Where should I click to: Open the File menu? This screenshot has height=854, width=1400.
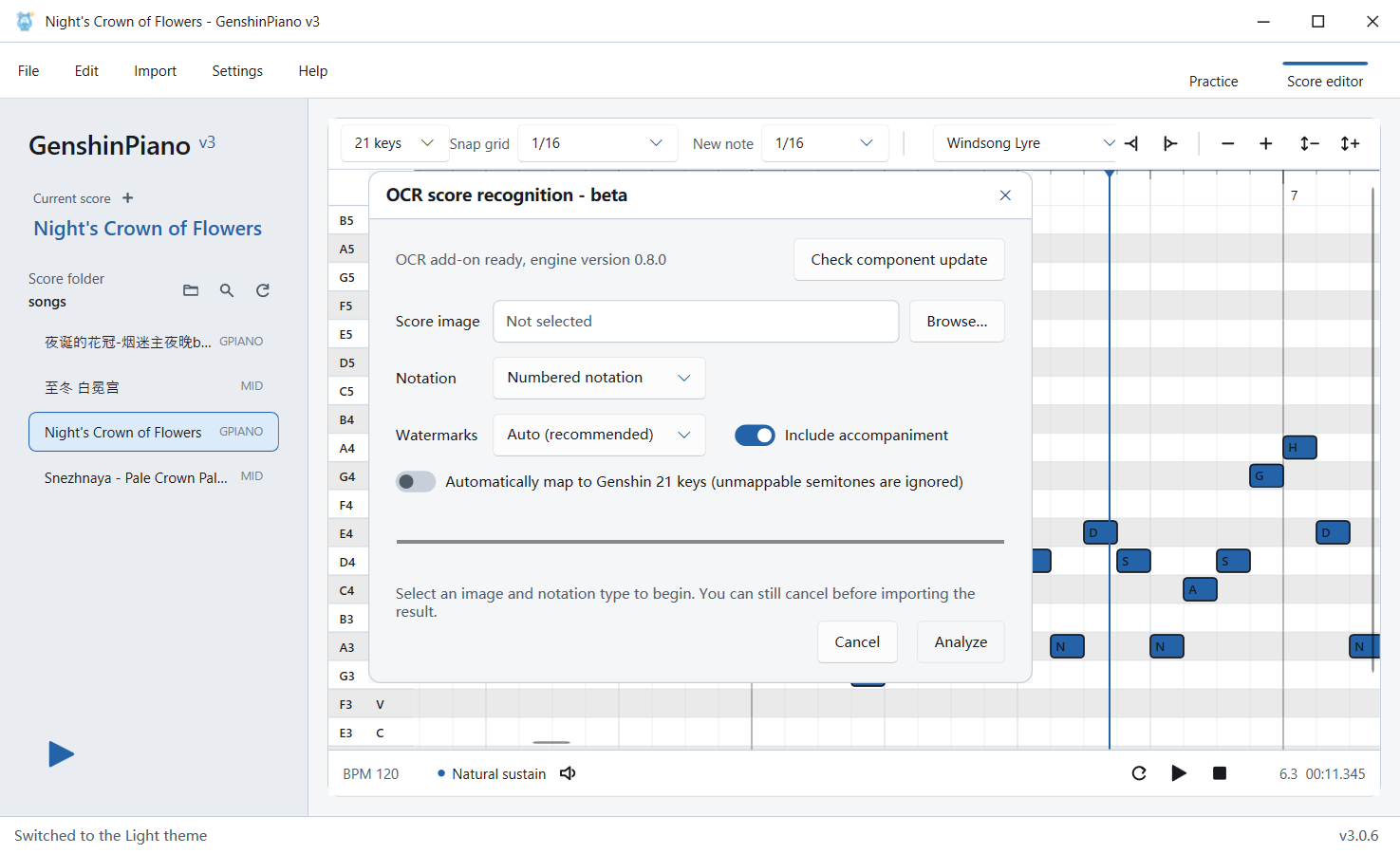click(28, 71)
